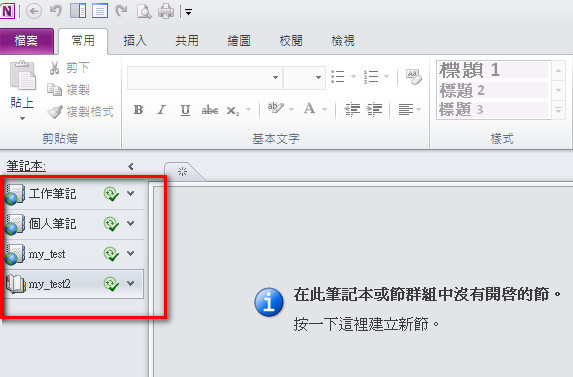The height and width of the screenshot is (377, 573).
Task: Create a new section tab
Action: coord(183,172)
